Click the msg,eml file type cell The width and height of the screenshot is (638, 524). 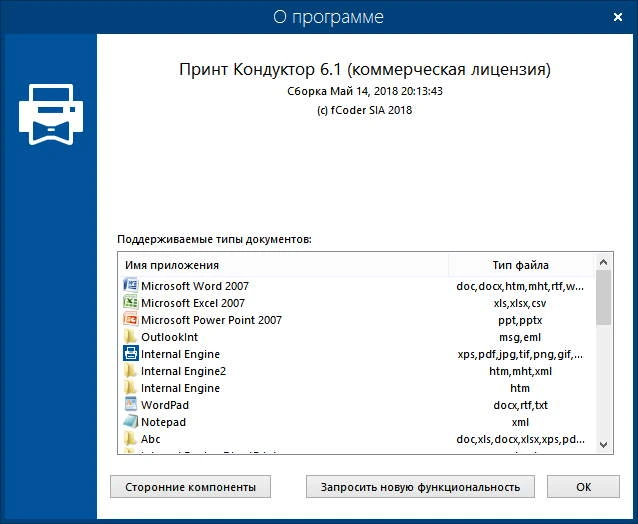[520, 337]
